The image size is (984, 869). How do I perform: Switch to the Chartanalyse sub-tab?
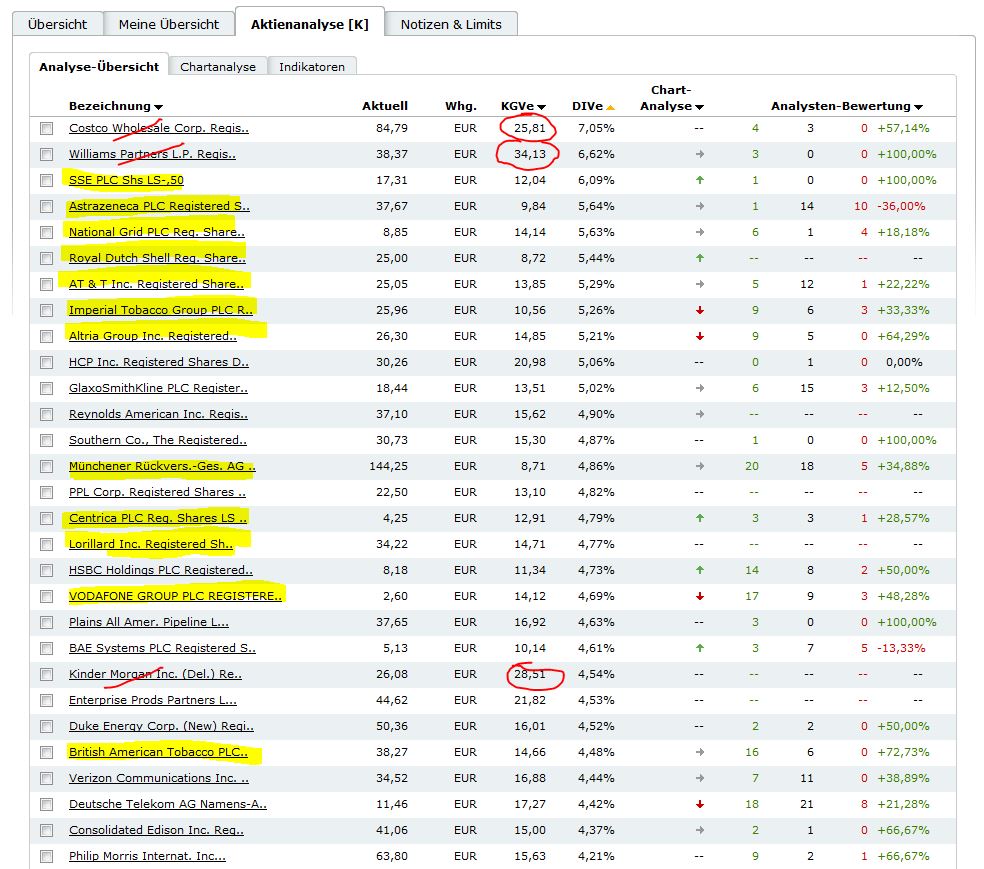coord(218,67)
